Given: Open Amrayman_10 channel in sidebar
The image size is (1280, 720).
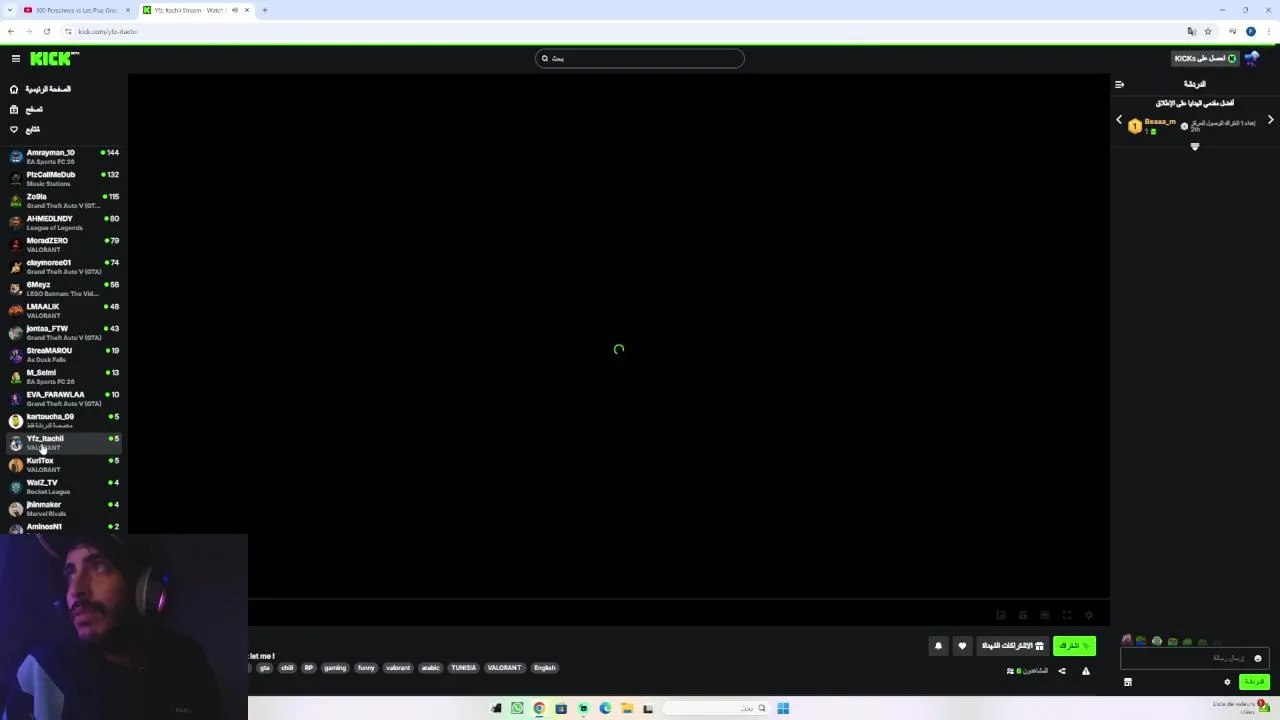Looking at the screenshot, I should [x=64, y=157].
